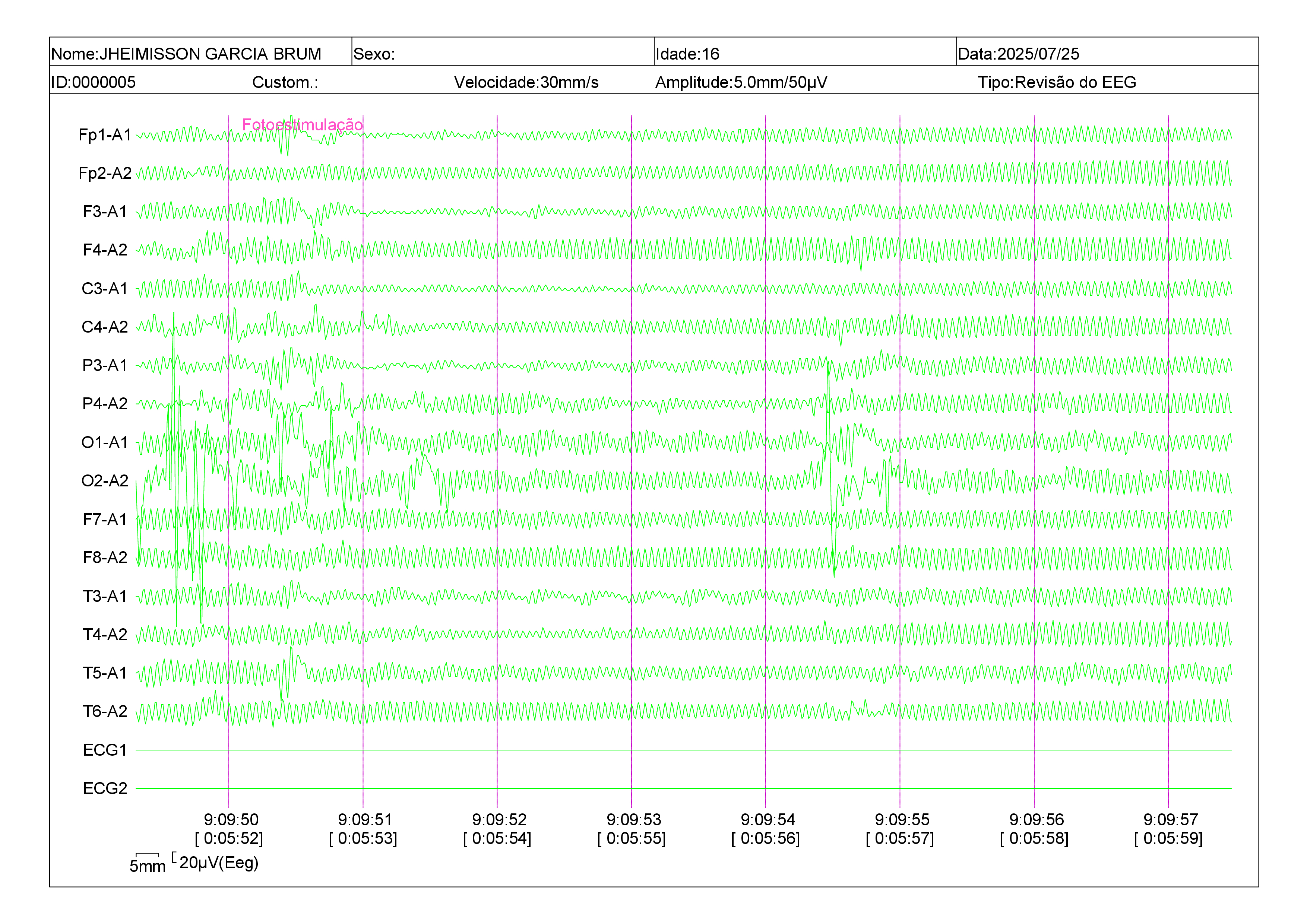Select the T6-A2 channel label
Screen dimensions: 1307x924
(x=105, y=711)
